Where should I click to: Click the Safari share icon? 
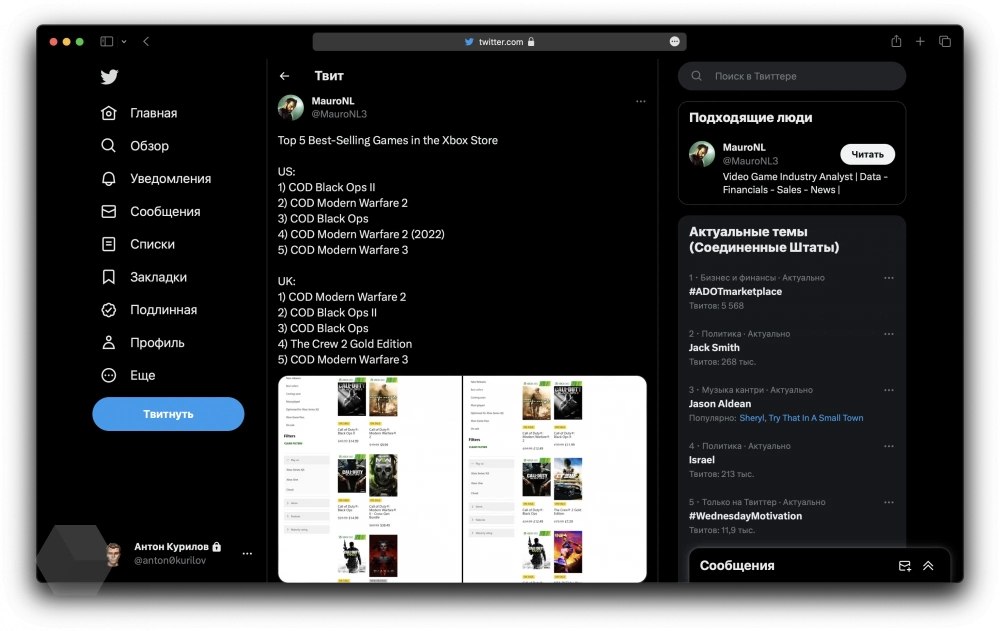coord(896,41)
